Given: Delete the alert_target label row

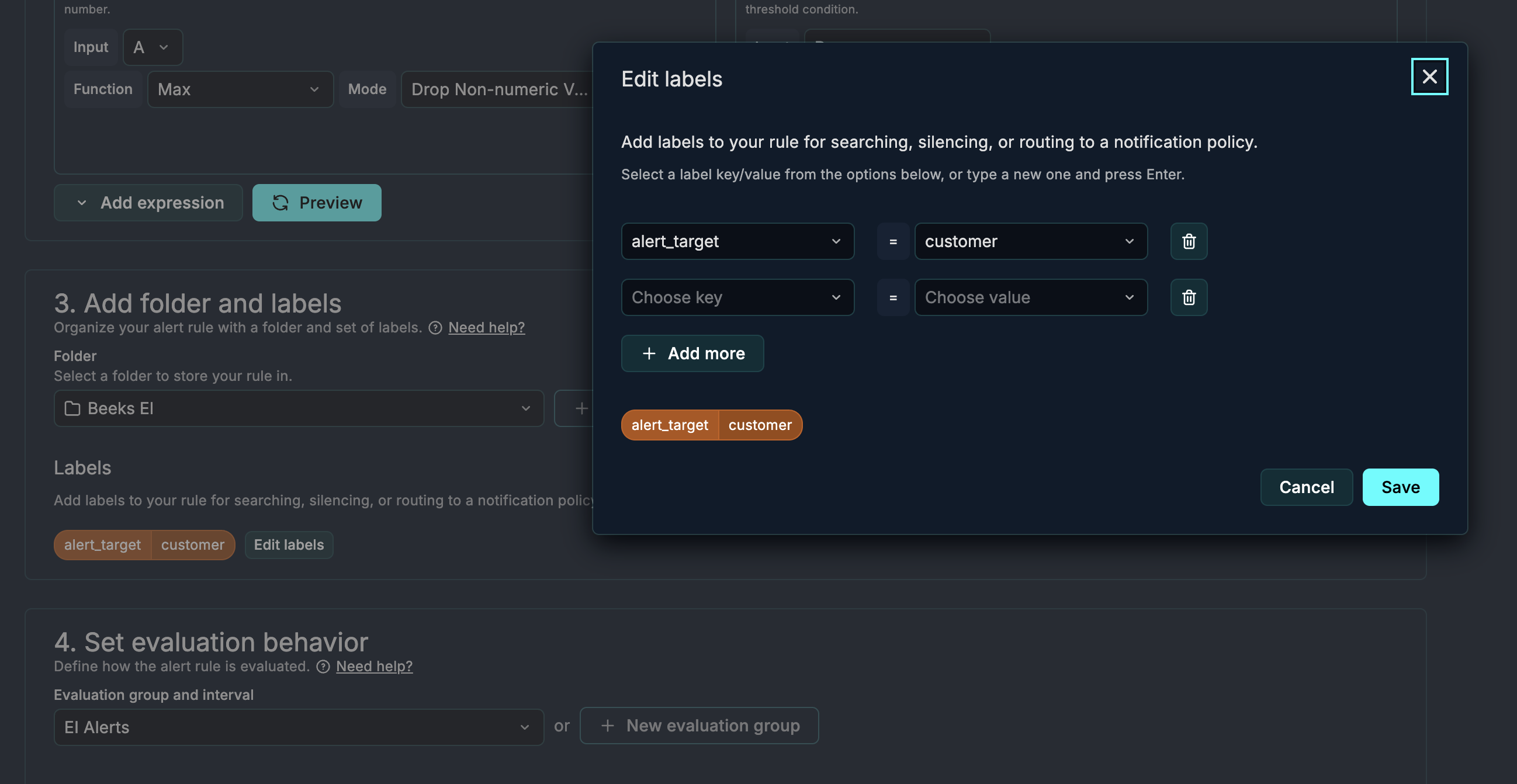Looking at the screenshot, I should [x=1189, y=241].
